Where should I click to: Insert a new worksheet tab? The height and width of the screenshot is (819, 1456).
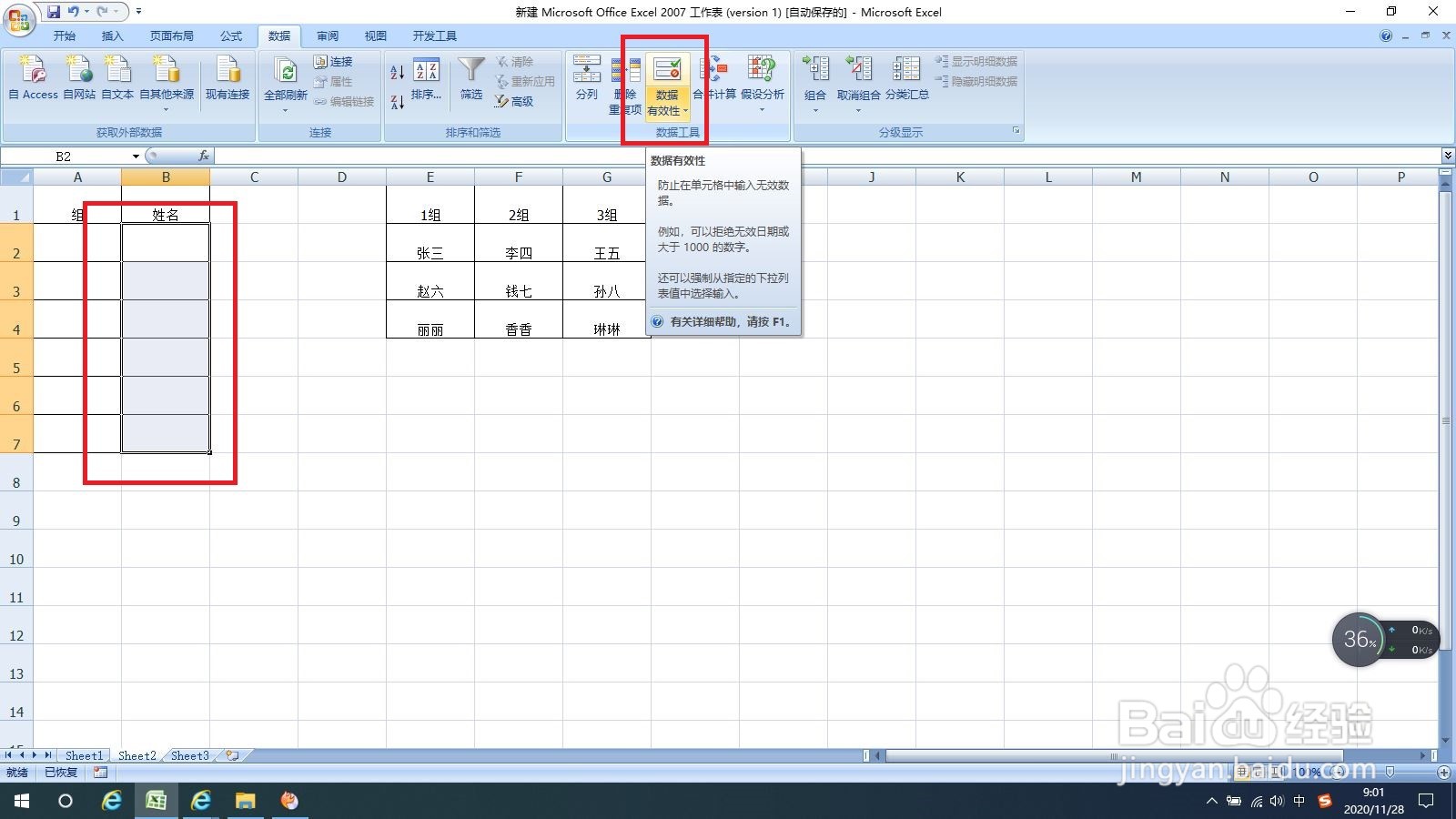233,755
